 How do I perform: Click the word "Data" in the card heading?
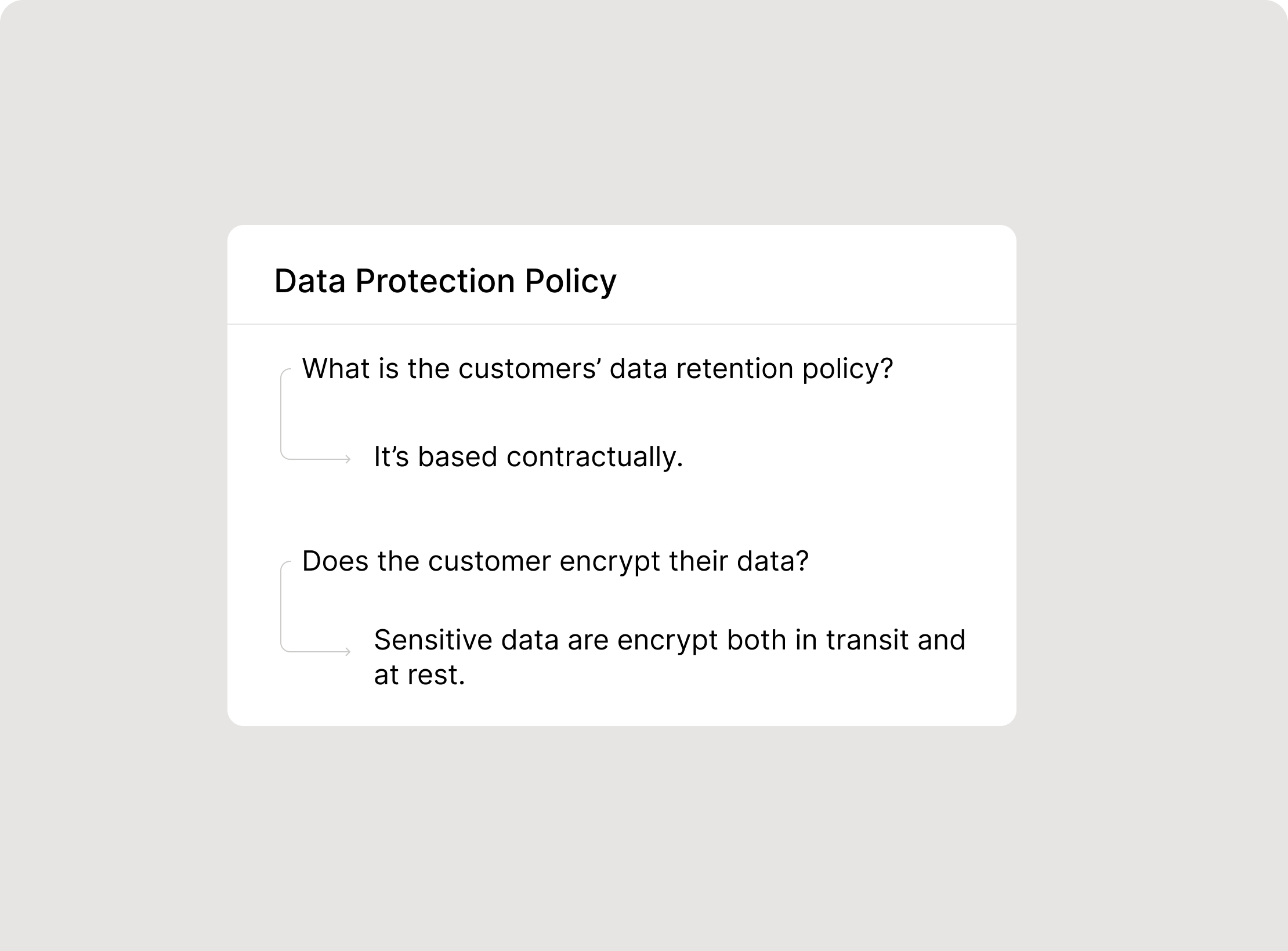310,281
